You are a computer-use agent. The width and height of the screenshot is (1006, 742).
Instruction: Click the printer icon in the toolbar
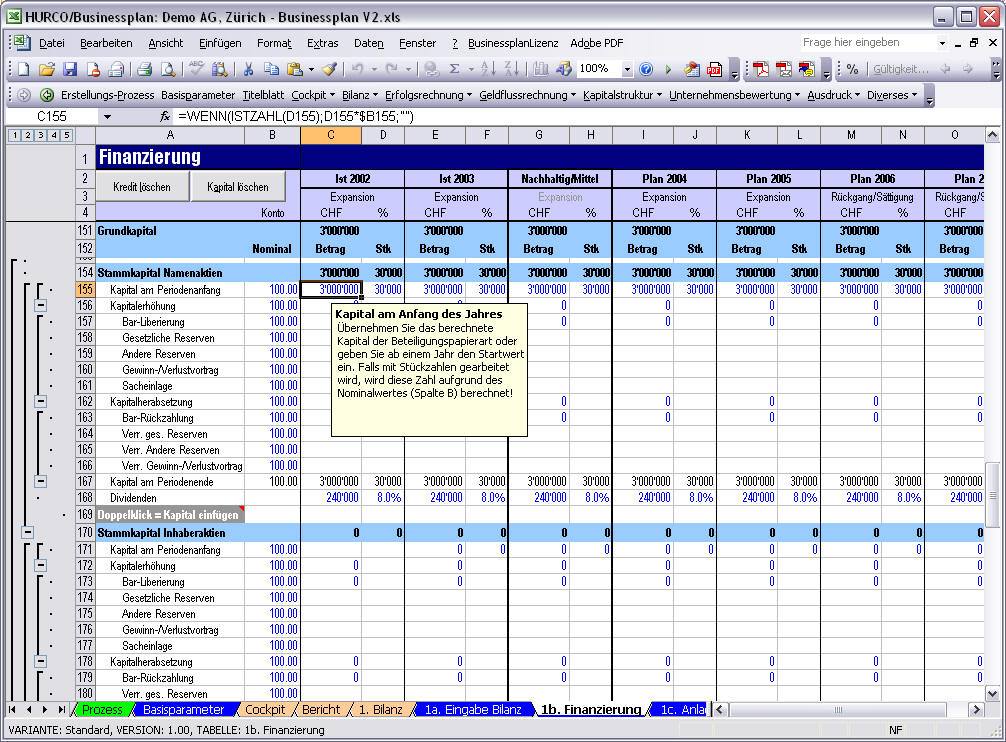point(144,69)
